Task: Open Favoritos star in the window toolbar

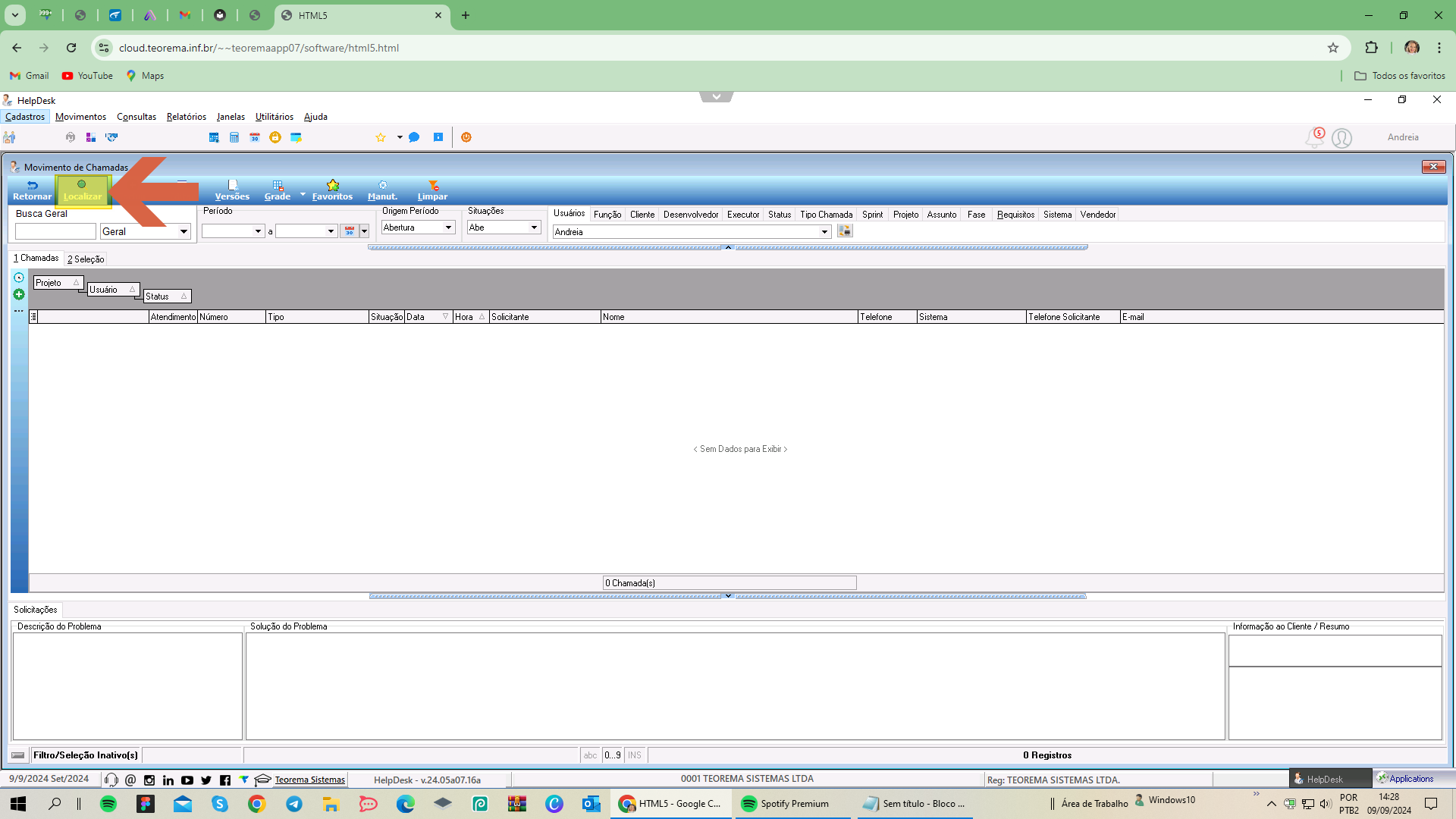Action: click(x=332, y=190)
